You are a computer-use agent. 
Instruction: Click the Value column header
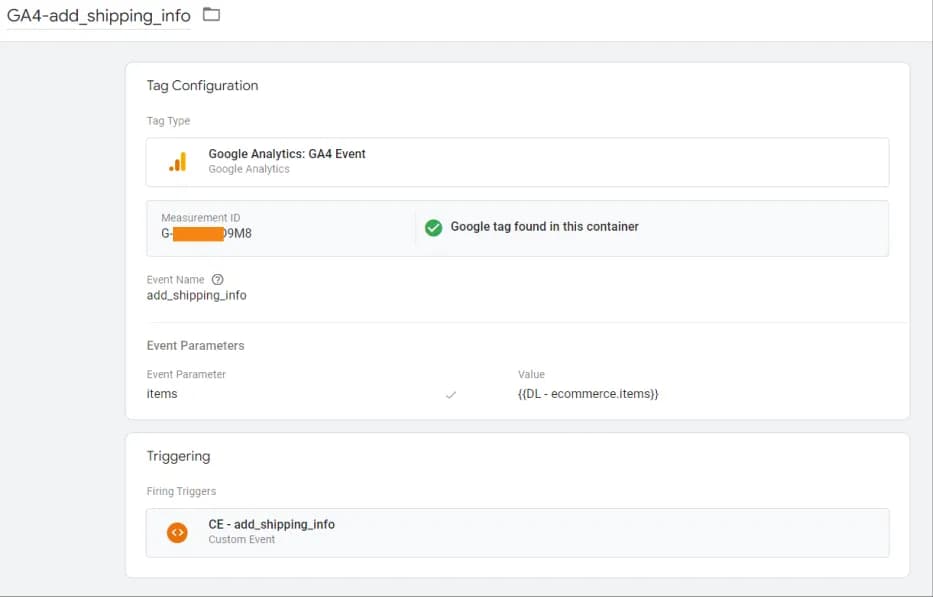coord(531,374)
